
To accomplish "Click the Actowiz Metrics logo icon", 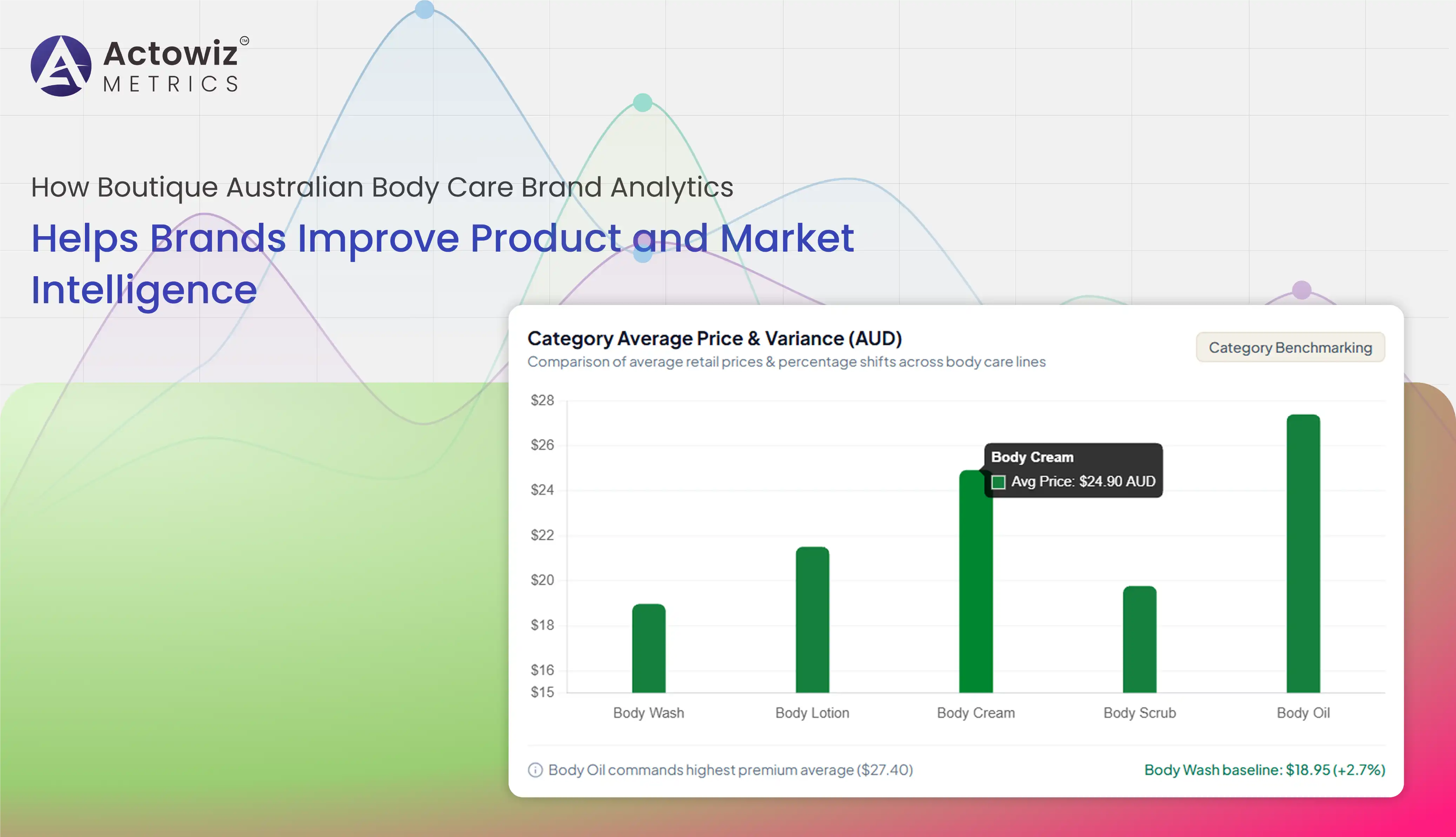I will [x=61, y=66].
